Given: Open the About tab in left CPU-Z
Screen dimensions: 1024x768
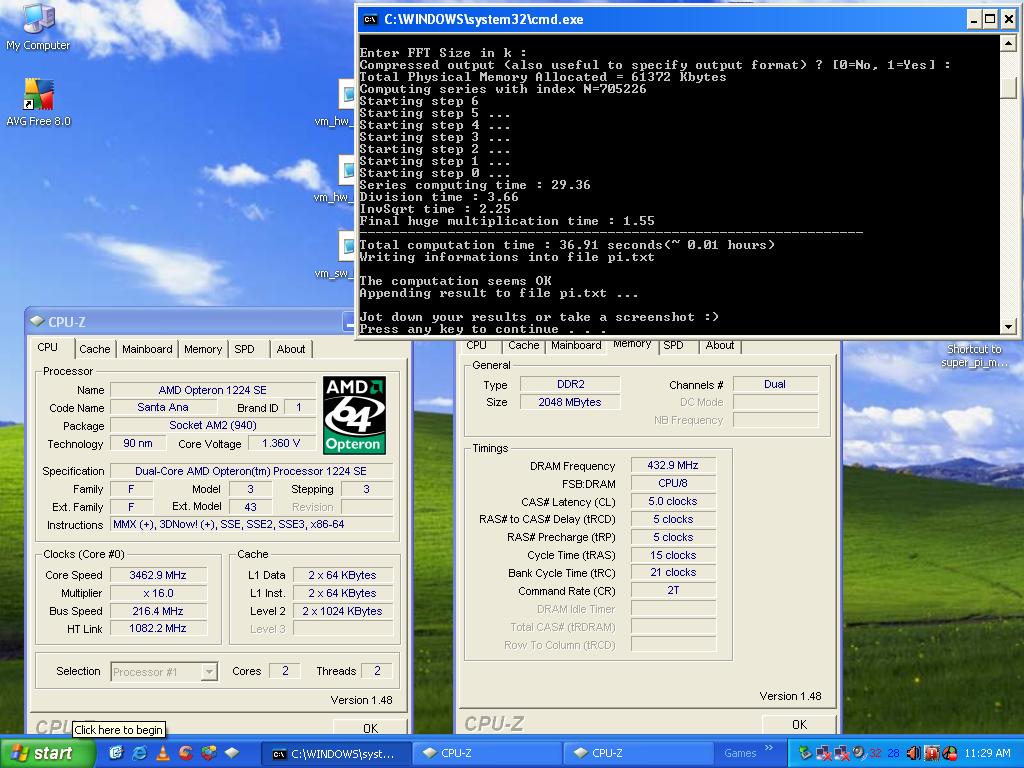Looking at the screenshot, I should tap(291, 349).
